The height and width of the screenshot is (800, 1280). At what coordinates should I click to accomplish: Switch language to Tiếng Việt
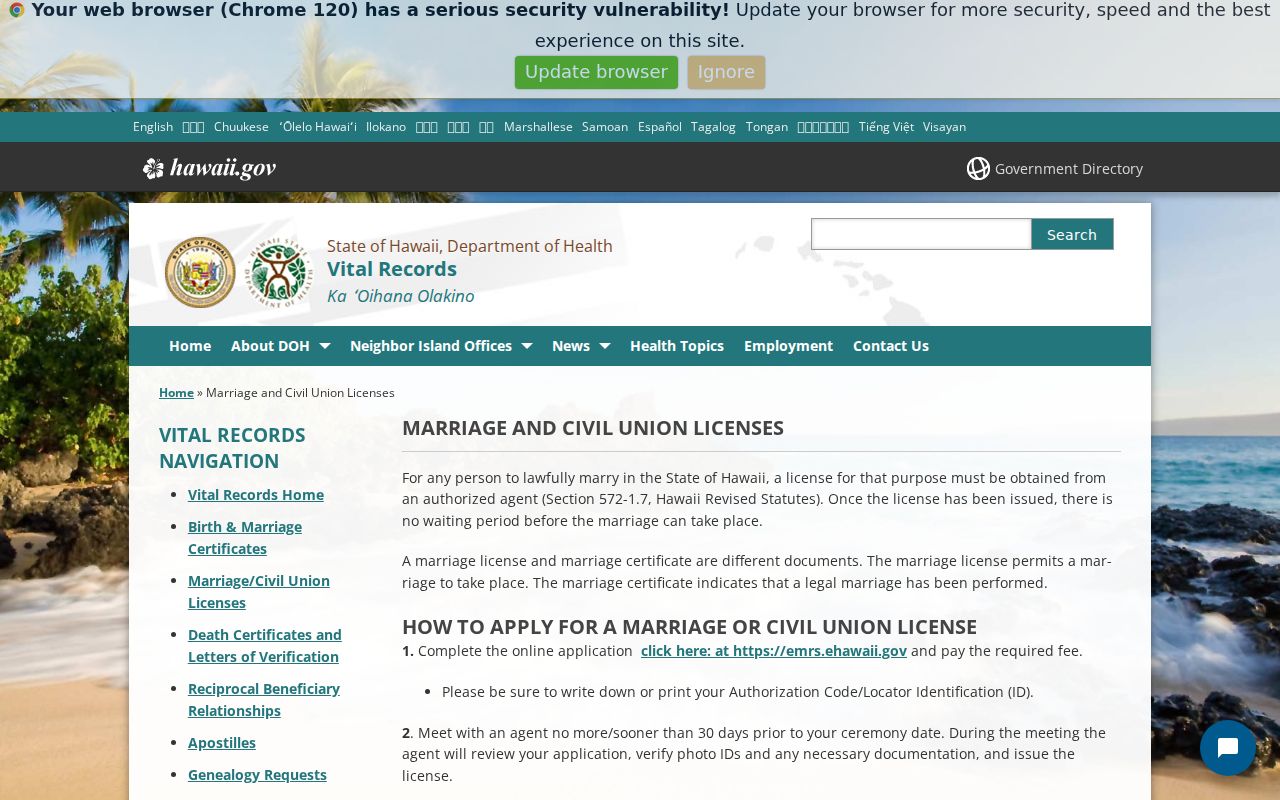[886, 127]
